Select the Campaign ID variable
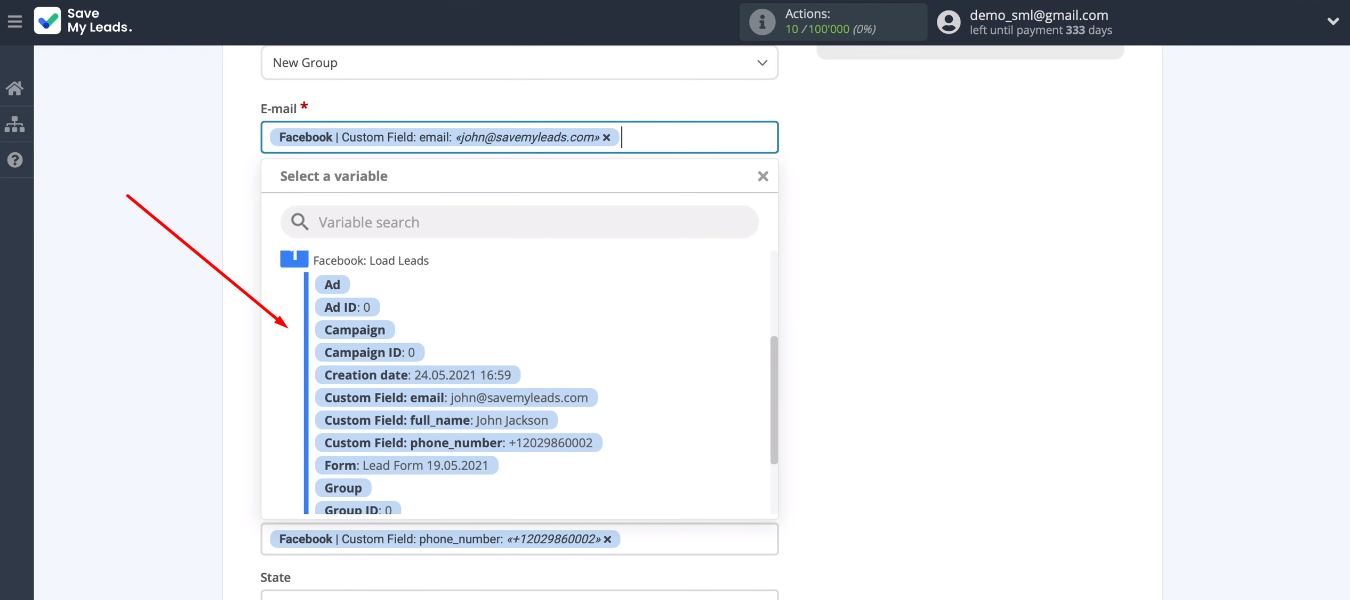This screenshot has width=1350, height=600. tap(369, 352)
